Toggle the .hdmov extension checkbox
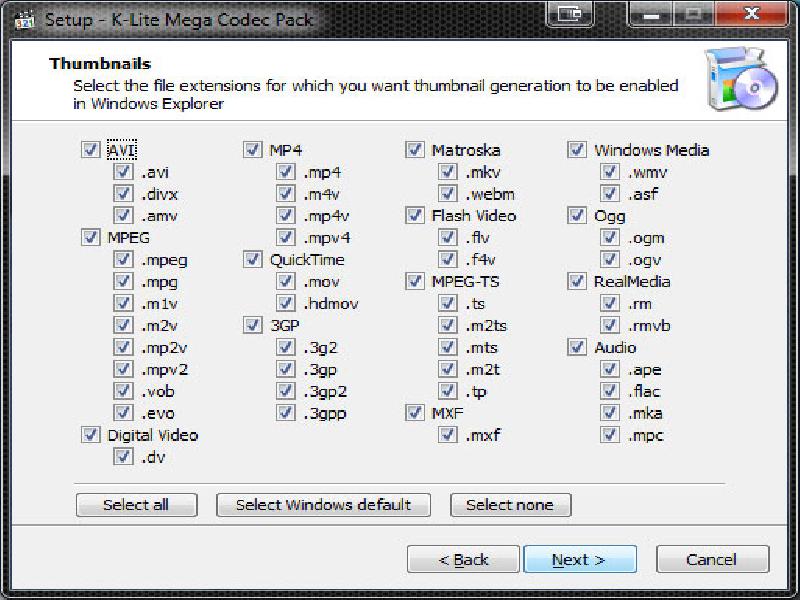 pos(285,303)
